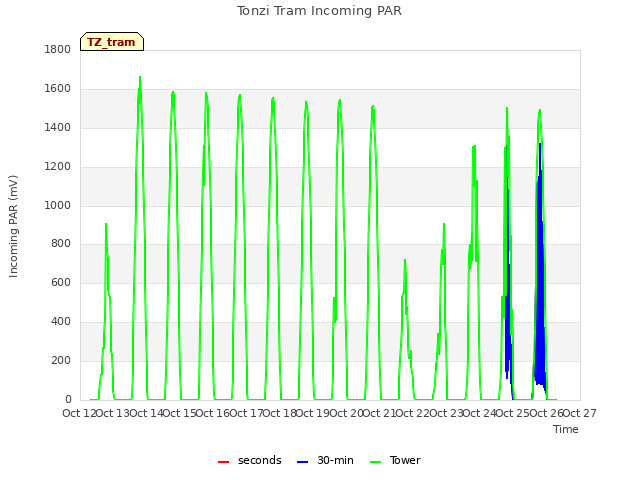Select the 'seconds' legend label
The width and height of the screenshot is (640, 480).
tap(260, 460)
